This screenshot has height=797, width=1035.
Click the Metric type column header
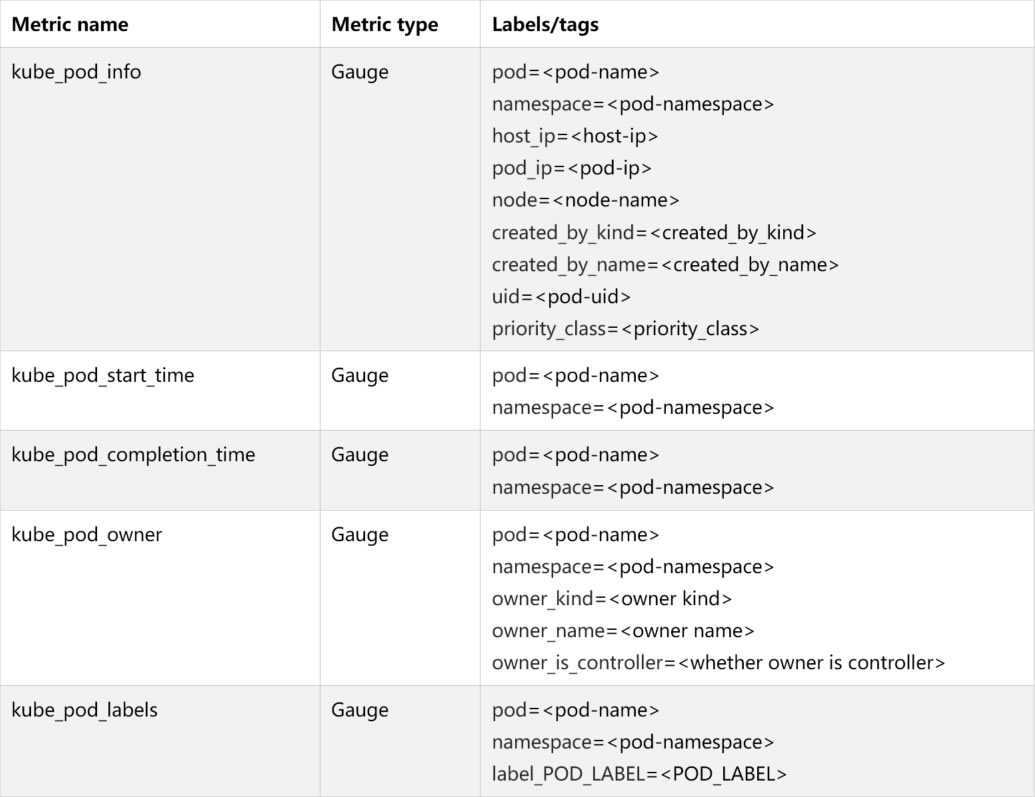point(385,24)
